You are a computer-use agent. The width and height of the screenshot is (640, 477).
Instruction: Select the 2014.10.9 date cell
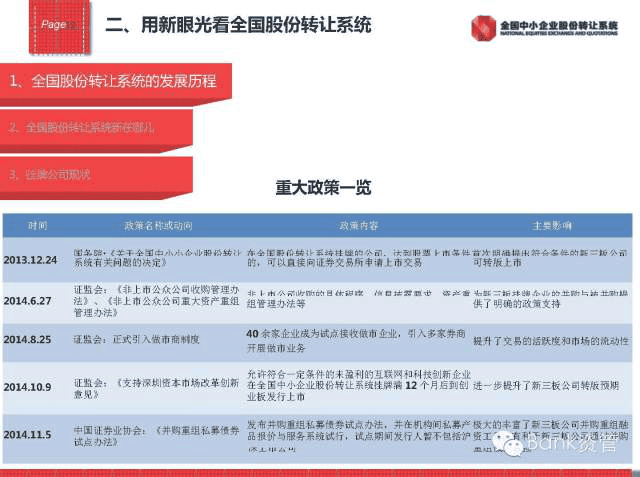(28, 387)
